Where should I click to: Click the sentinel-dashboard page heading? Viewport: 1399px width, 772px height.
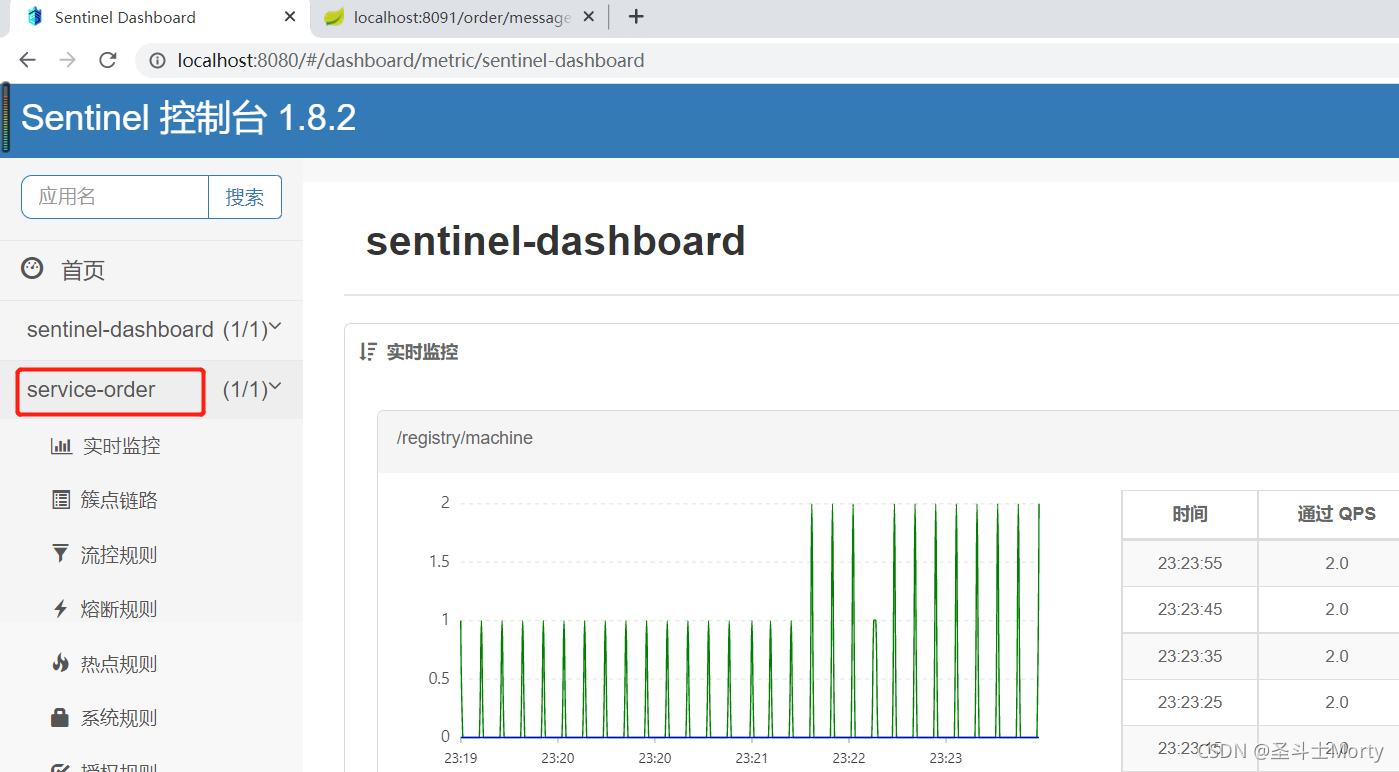coord(556,241)
